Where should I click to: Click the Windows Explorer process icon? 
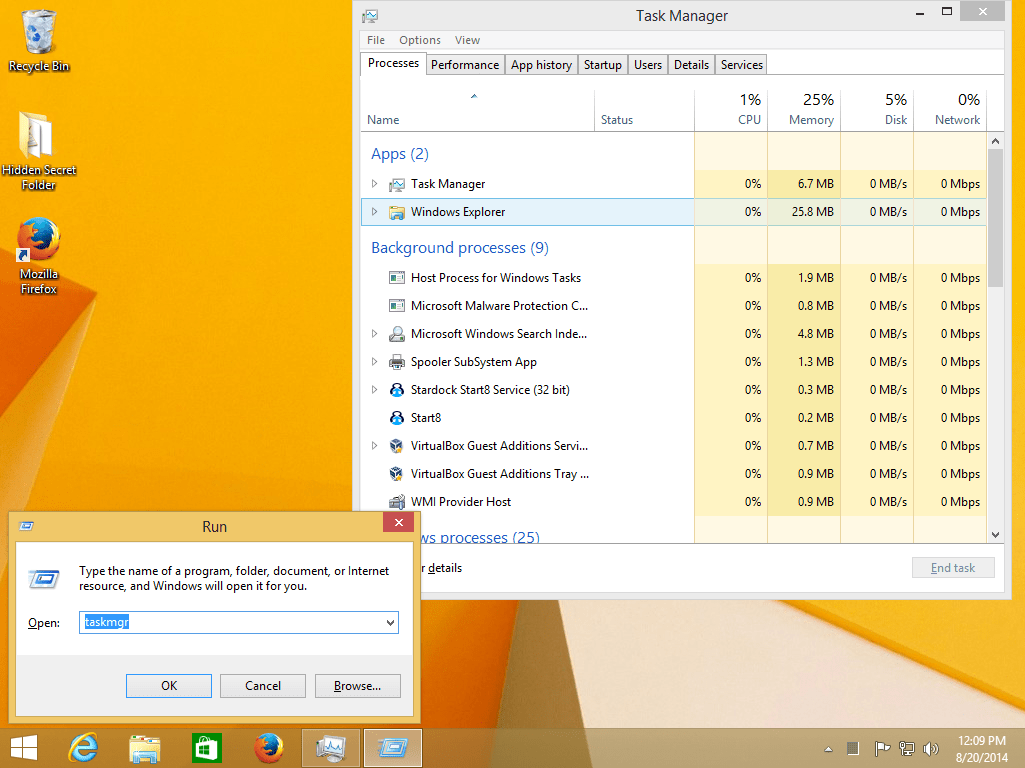[396, 212]
